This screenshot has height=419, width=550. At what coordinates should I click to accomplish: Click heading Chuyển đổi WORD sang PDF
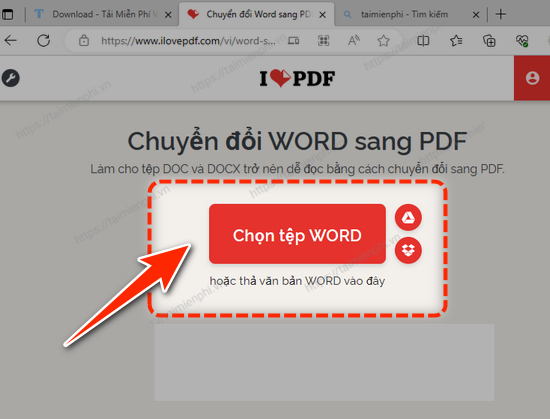tap(297, 141)
